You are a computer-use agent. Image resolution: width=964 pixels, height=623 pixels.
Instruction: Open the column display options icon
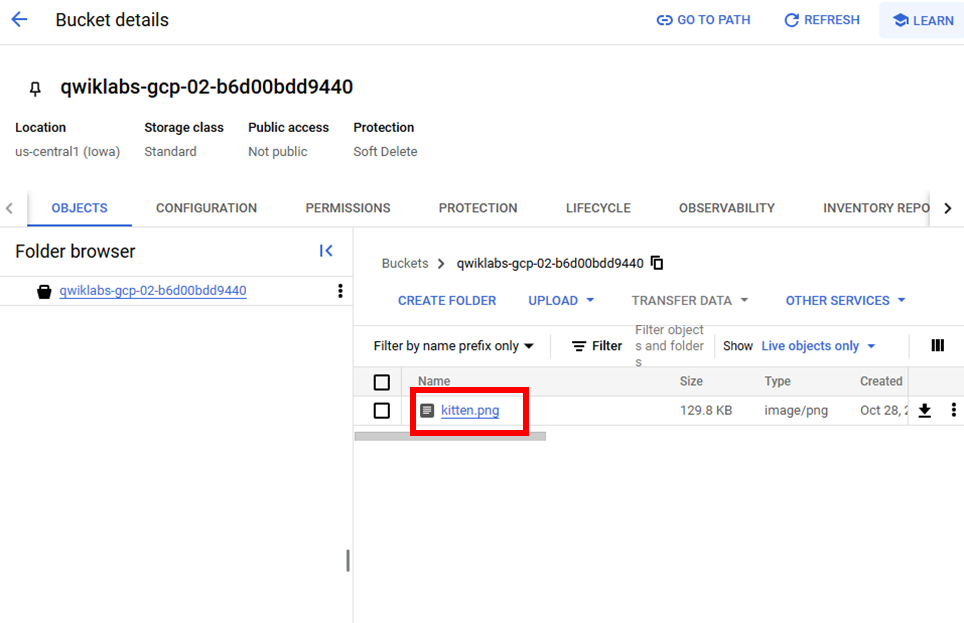(938, 346)
